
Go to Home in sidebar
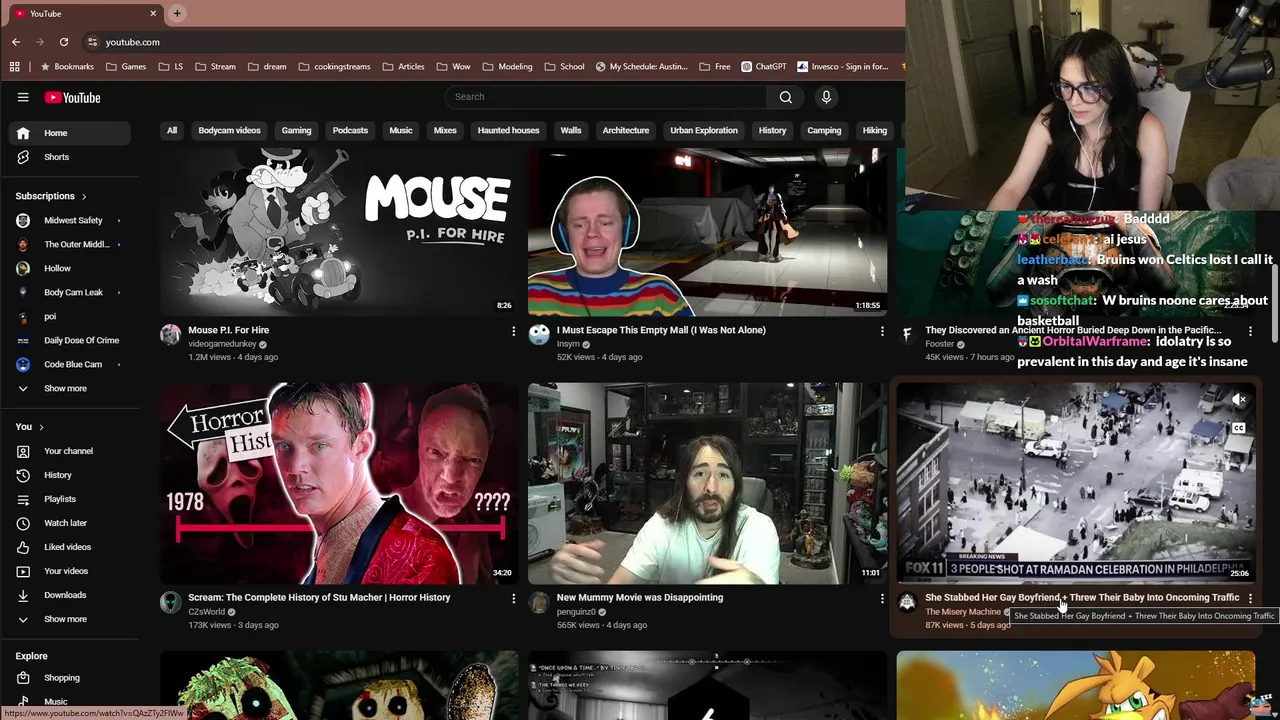(x=69, y=133)
